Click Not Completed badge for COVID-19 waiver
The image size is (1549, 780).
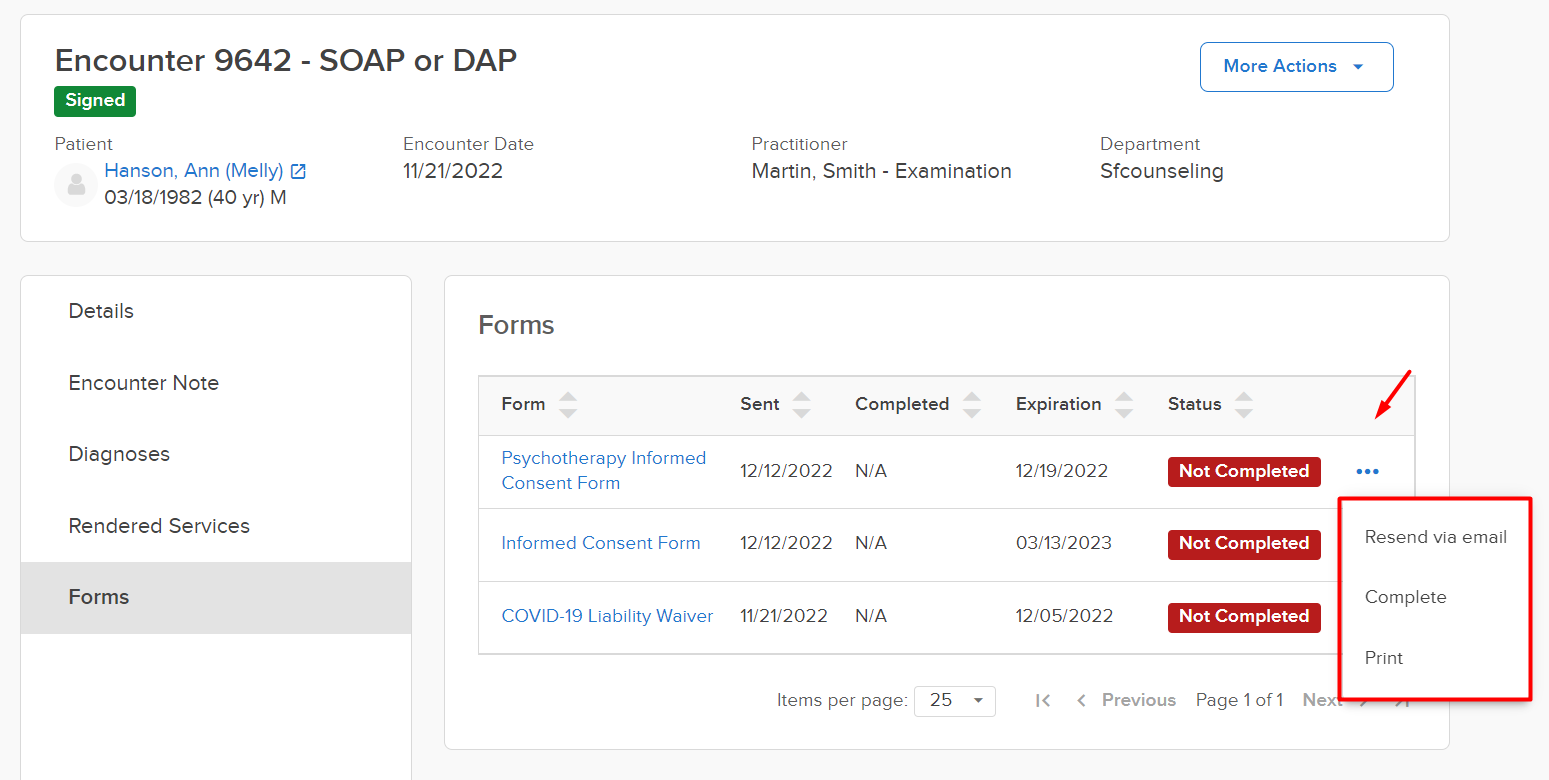1244,616
